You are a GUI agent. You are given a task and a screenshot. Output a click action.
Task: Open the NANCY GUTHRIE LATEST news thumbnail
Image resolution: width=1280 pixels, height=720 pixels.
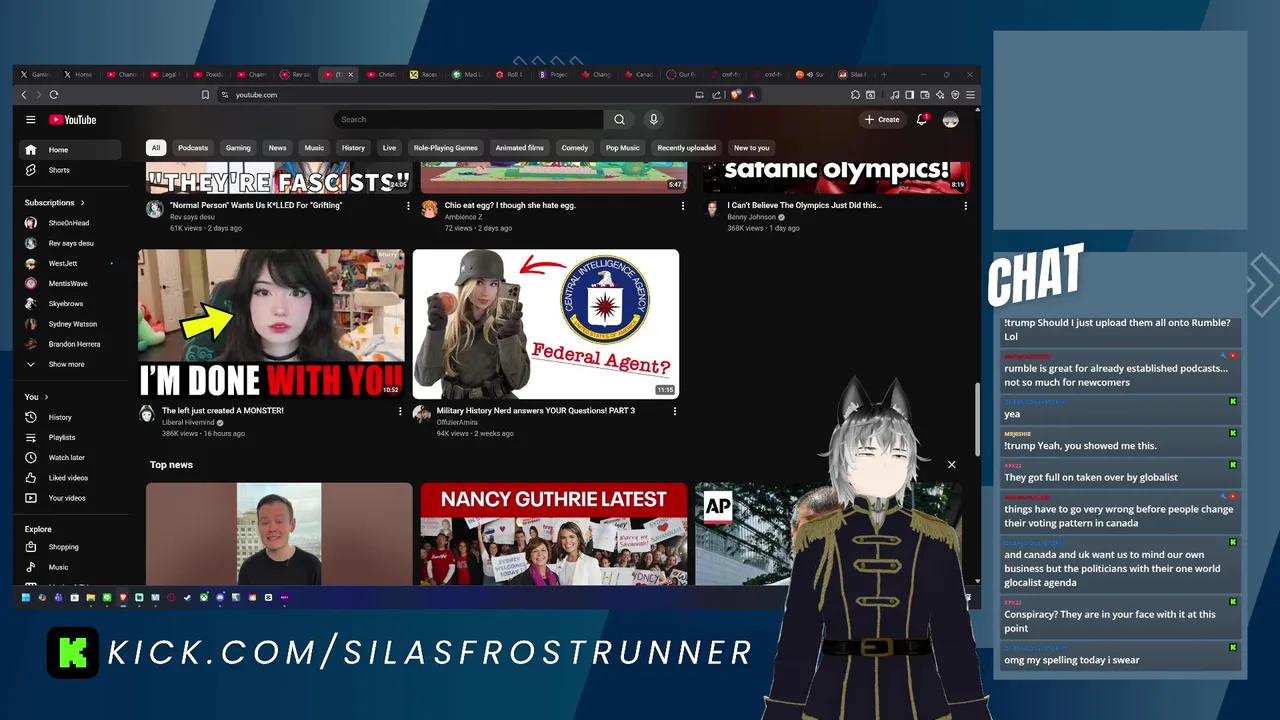point(554,534)
